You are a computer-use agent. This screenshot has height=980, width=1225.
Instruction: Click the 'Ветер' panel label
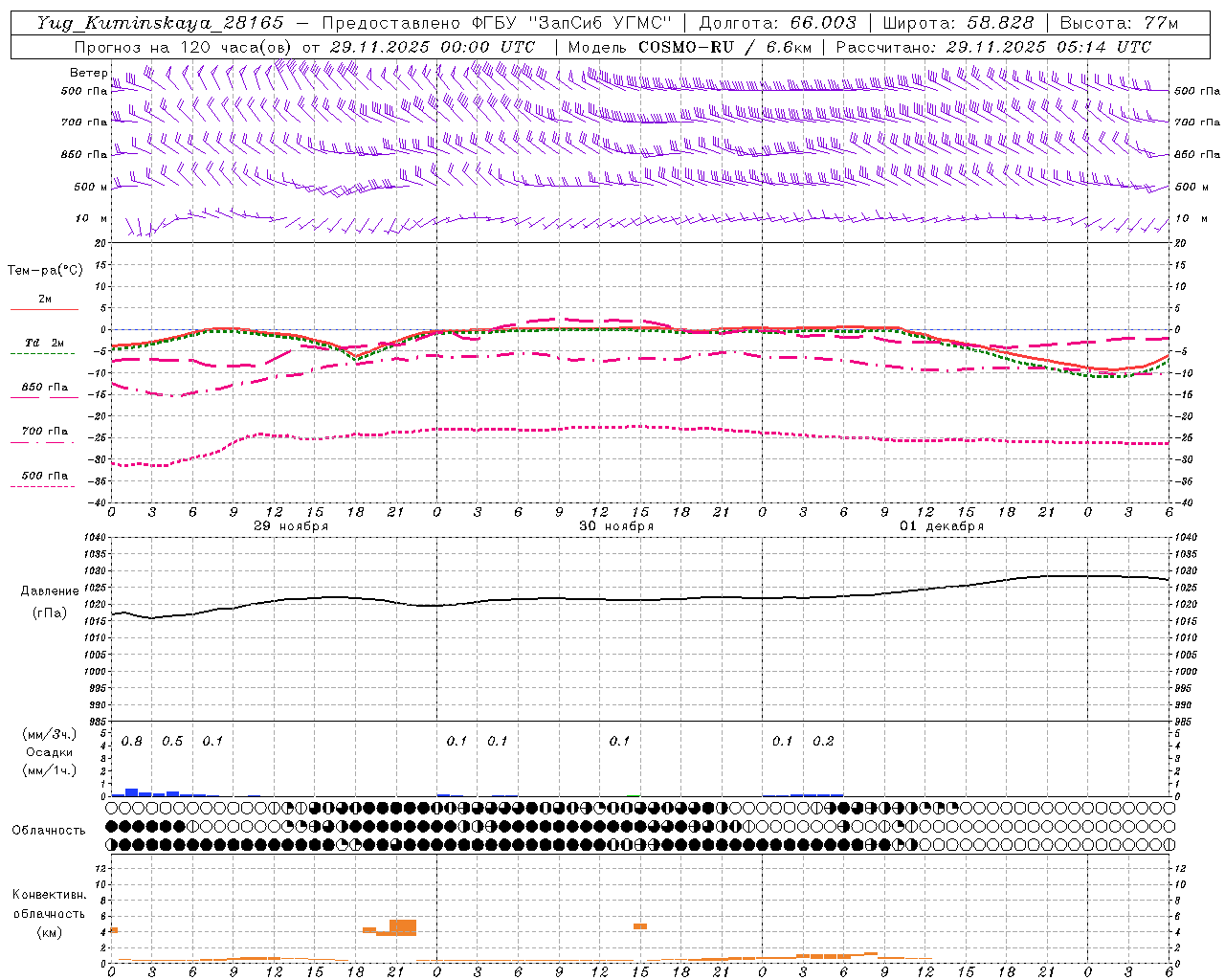(x=88, y=73)
